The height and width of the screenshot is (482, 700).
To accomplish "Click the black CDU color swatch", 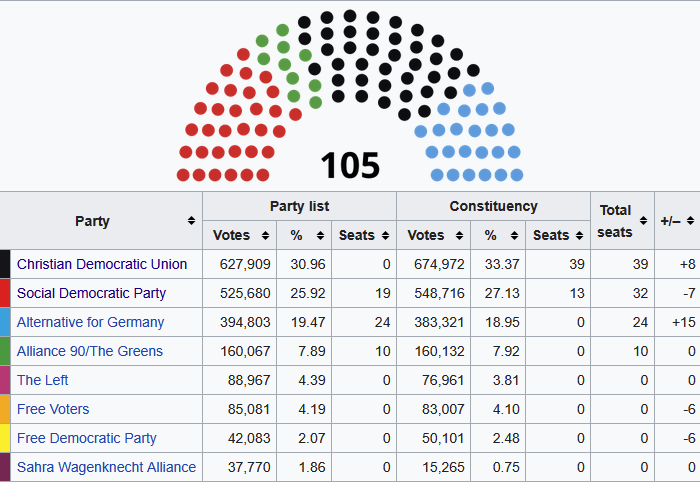I will click(x=5, y=264).
